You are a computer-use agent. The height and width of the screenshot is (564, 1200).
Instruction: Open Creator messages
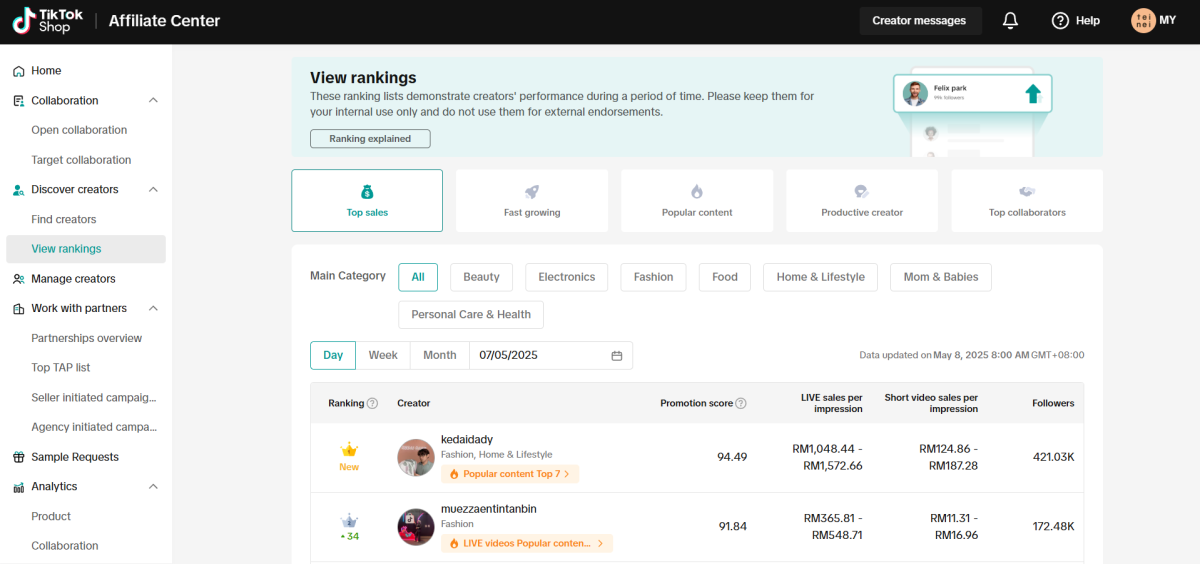click(919, 21)
